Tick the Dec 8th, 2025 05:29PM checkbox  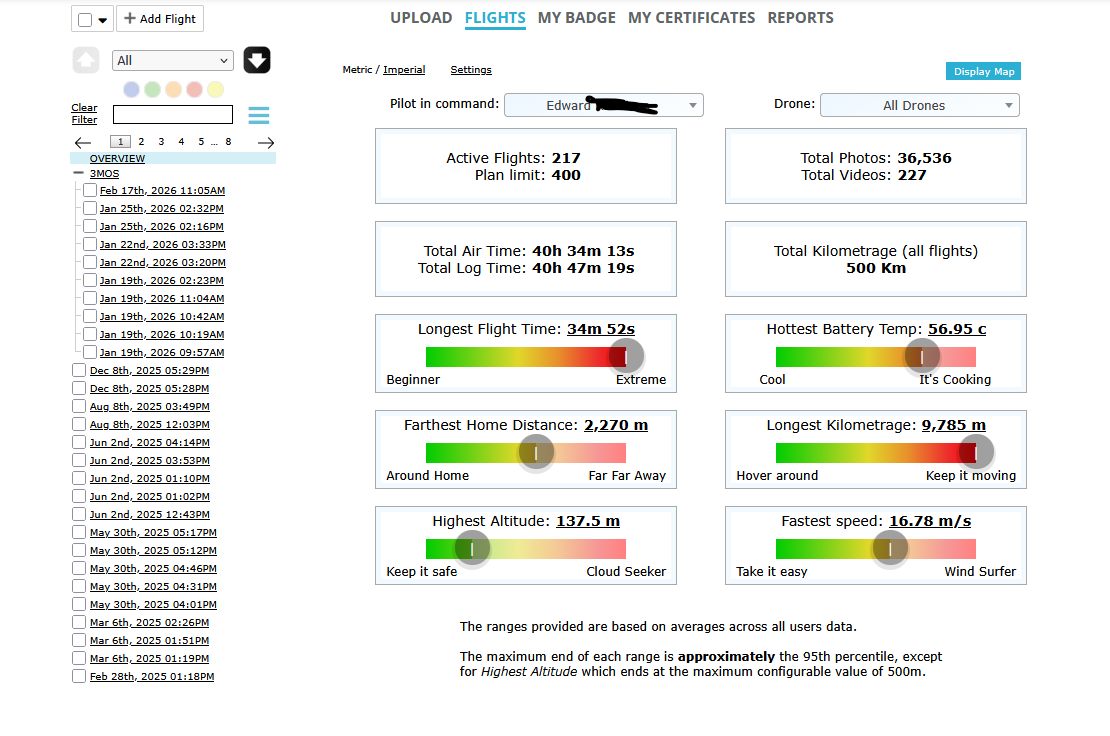click(79, 370)
